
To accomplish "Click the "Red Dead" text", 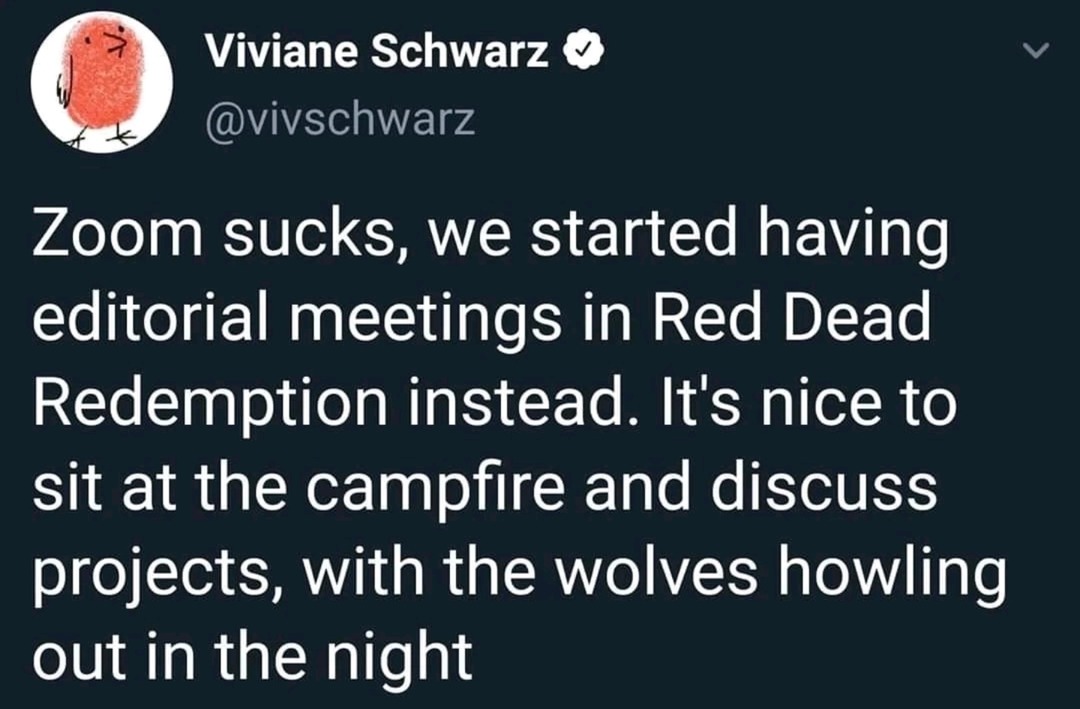I will point(791,318).
